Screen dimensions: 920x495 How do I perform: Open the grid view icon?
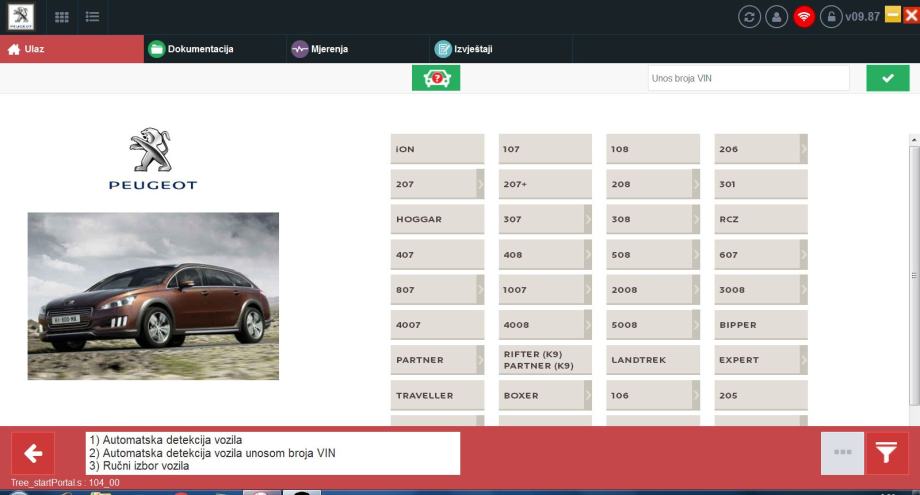tap(62, 17)
